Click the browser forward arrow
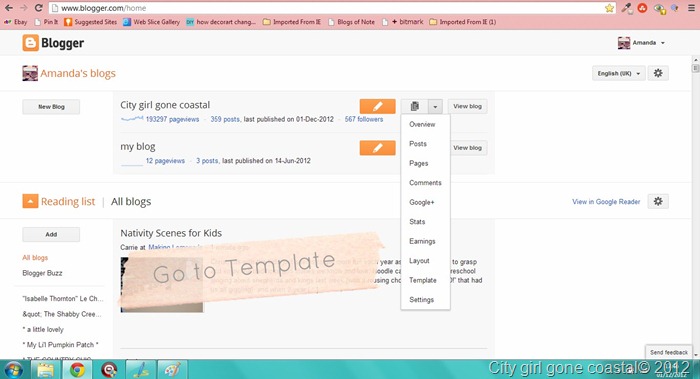The height and width of the screenshot is (379, 700). [23, 8]
